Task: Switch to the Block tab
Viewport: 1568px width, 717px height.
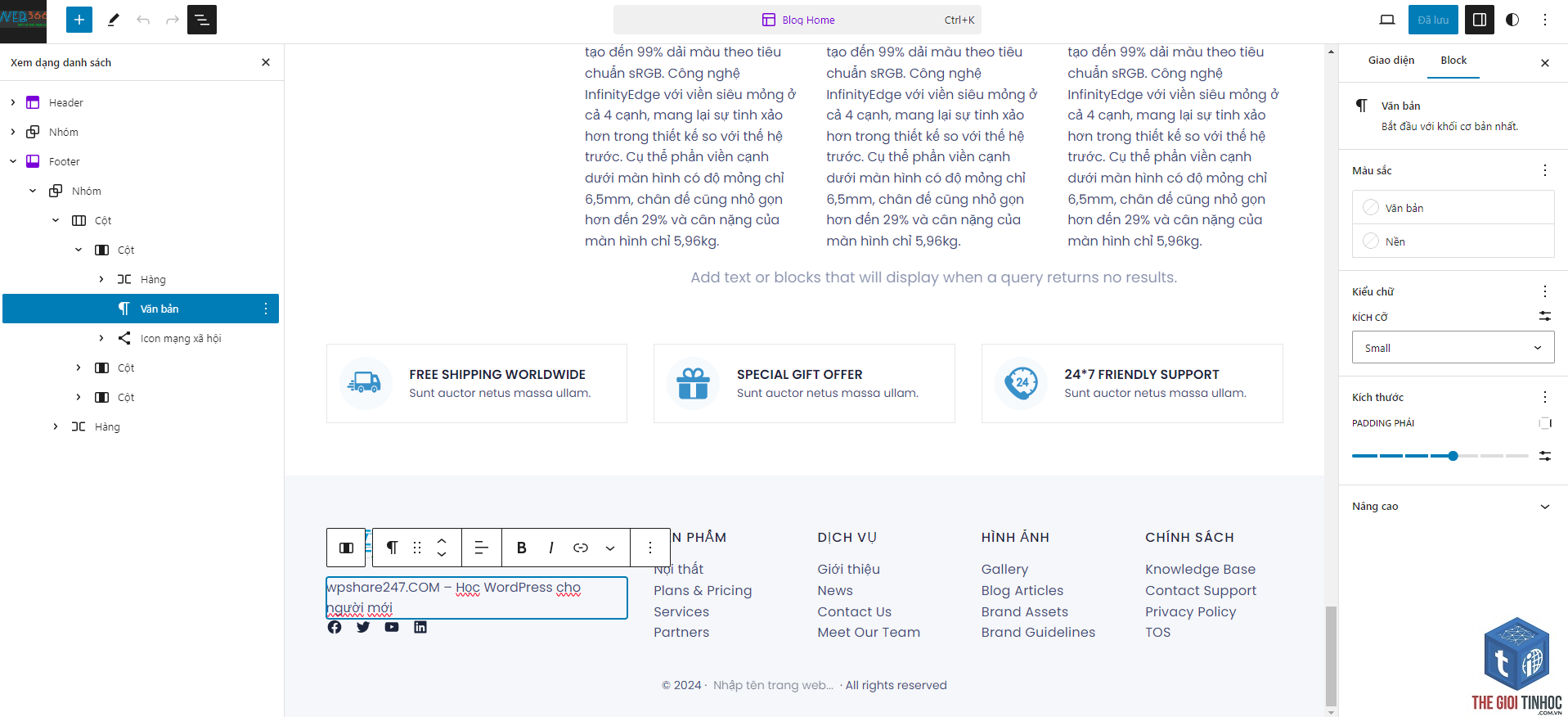Action: click(1453, 61)
